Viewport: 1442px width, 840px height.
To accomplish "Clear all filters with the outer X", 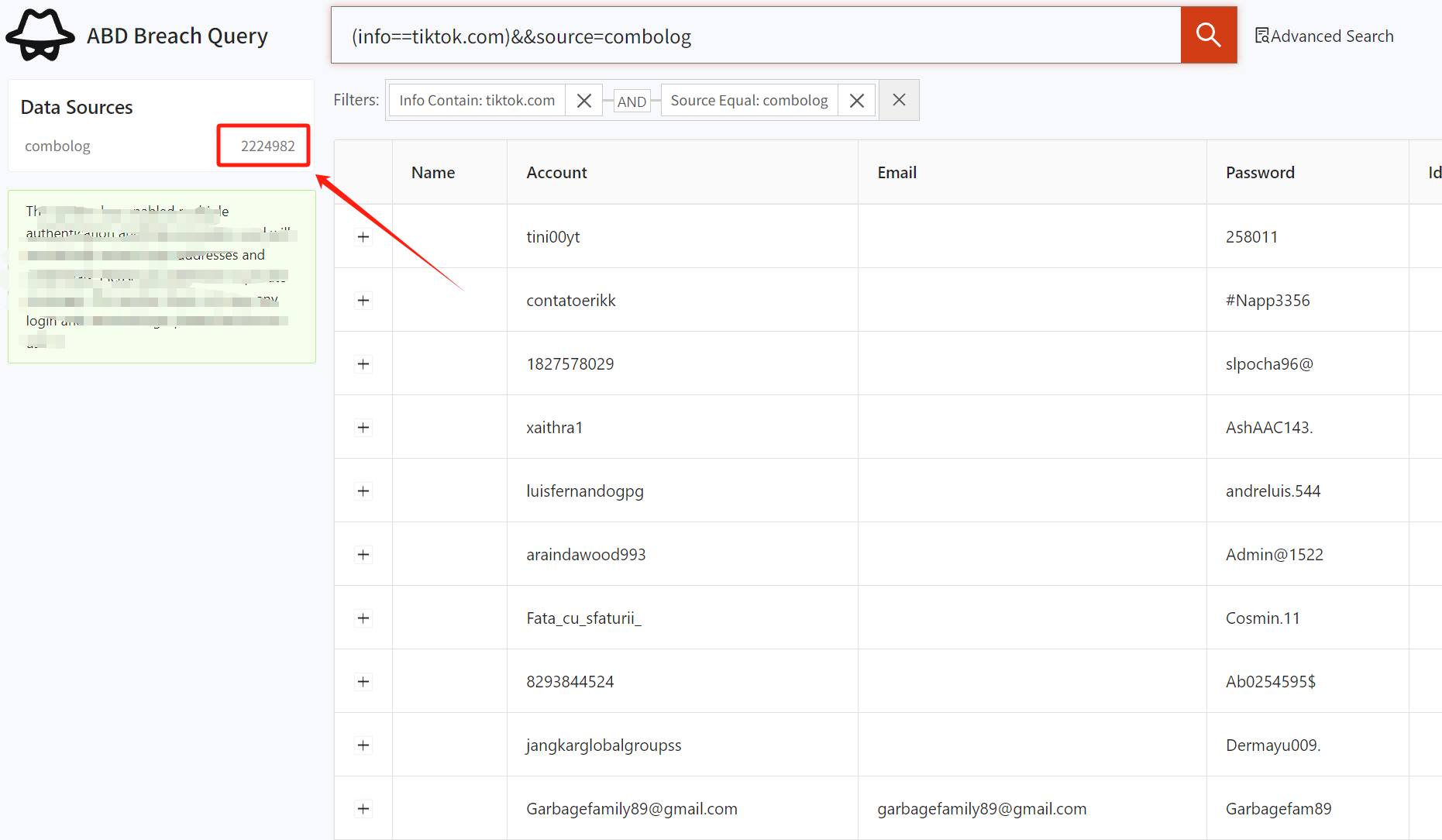I will 899,100.
